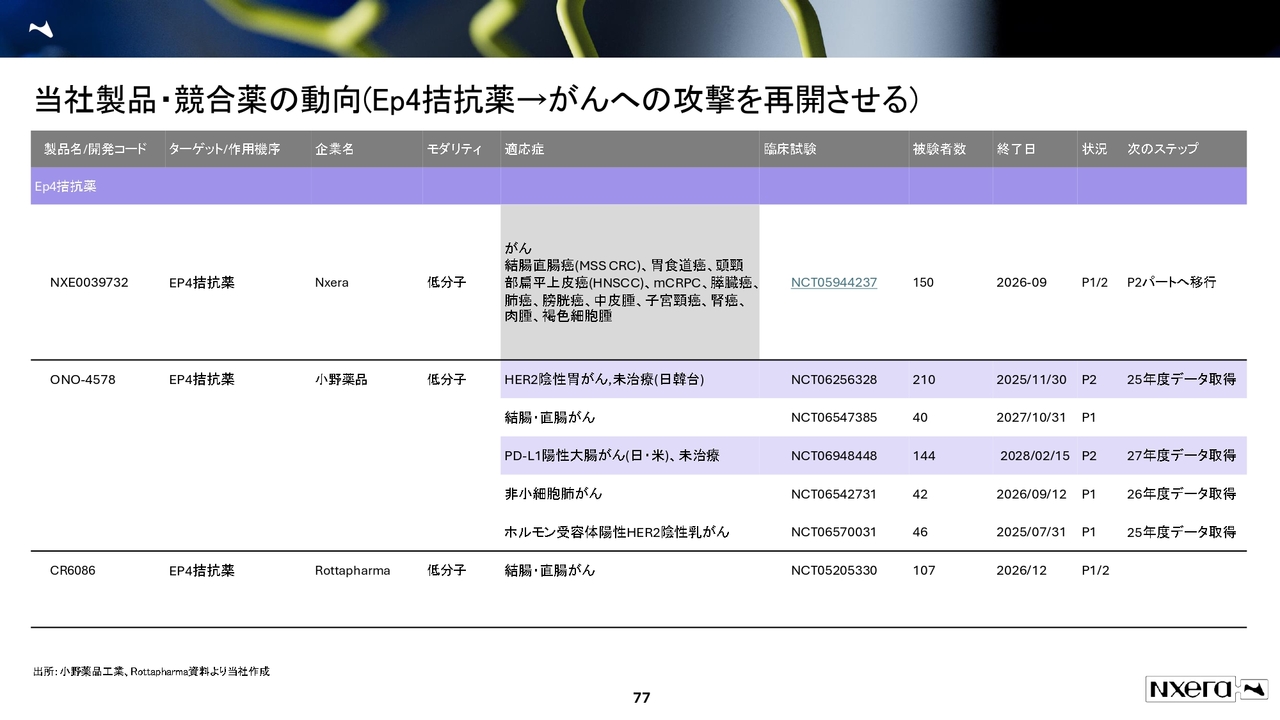Select the Rottapharma company cell
Image resolution: width=1280 pixels, height=720 pixels.
[352, 570]
